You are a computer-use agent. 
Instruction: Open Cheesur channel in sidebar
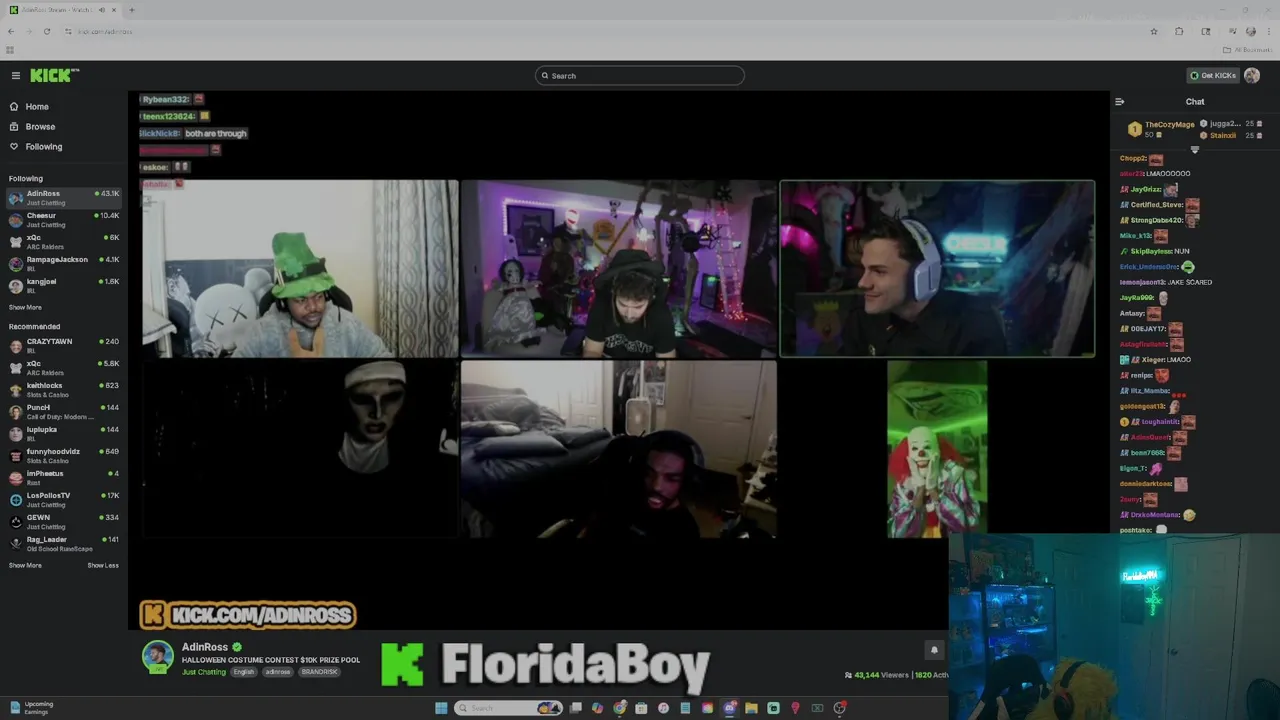pos(64,220)
